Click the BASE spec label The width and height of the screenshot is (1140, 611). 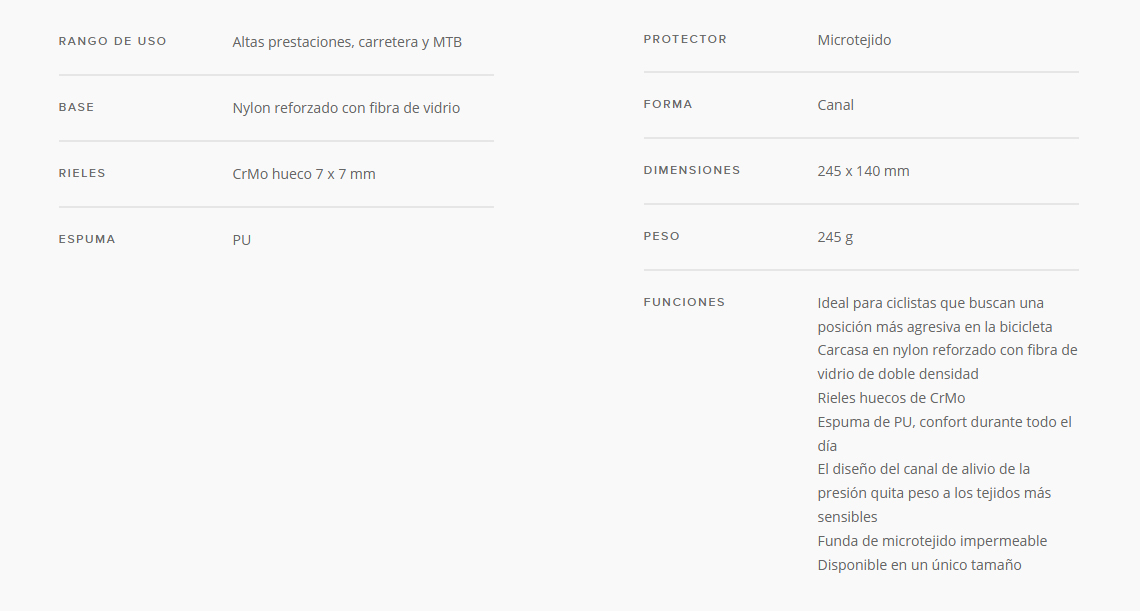pos(76,108)
